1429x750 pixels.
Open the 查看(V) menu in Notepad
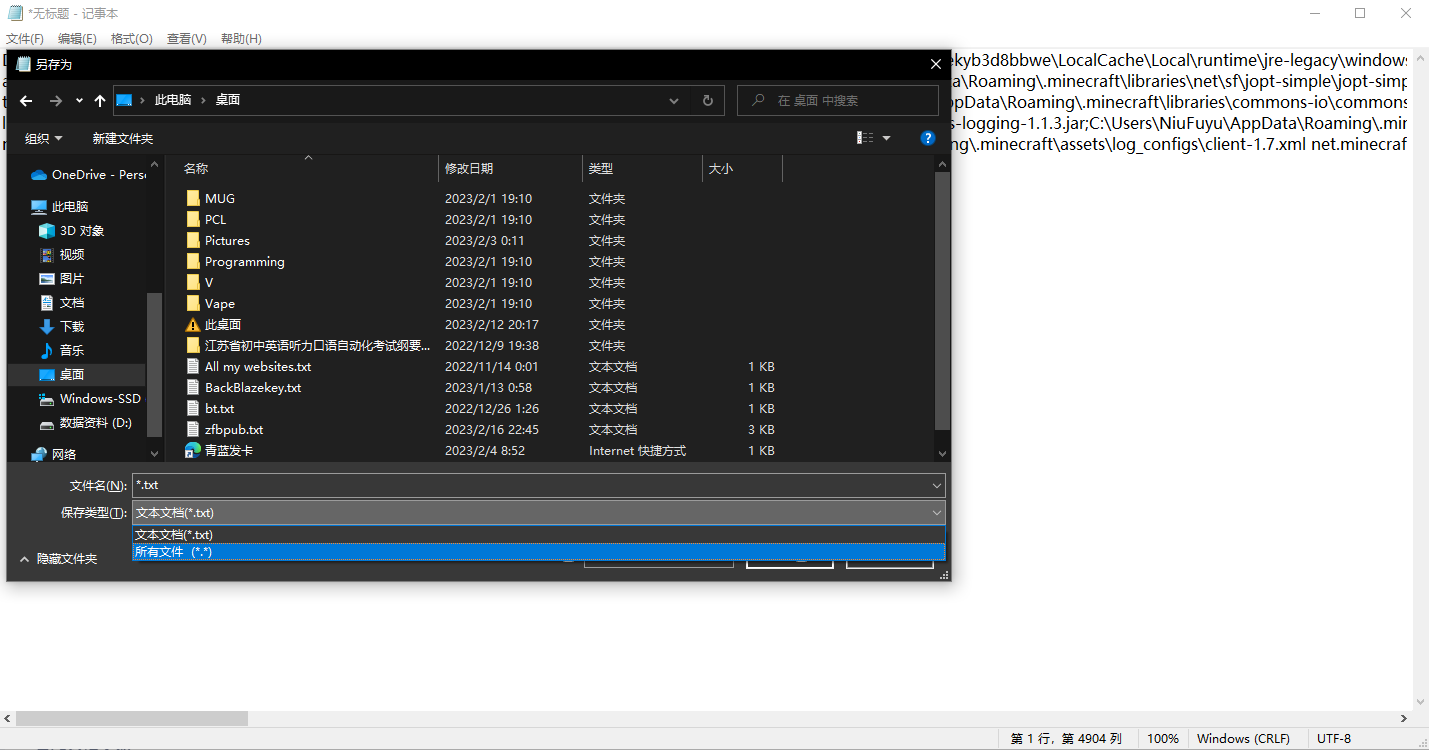pos(186,38)
